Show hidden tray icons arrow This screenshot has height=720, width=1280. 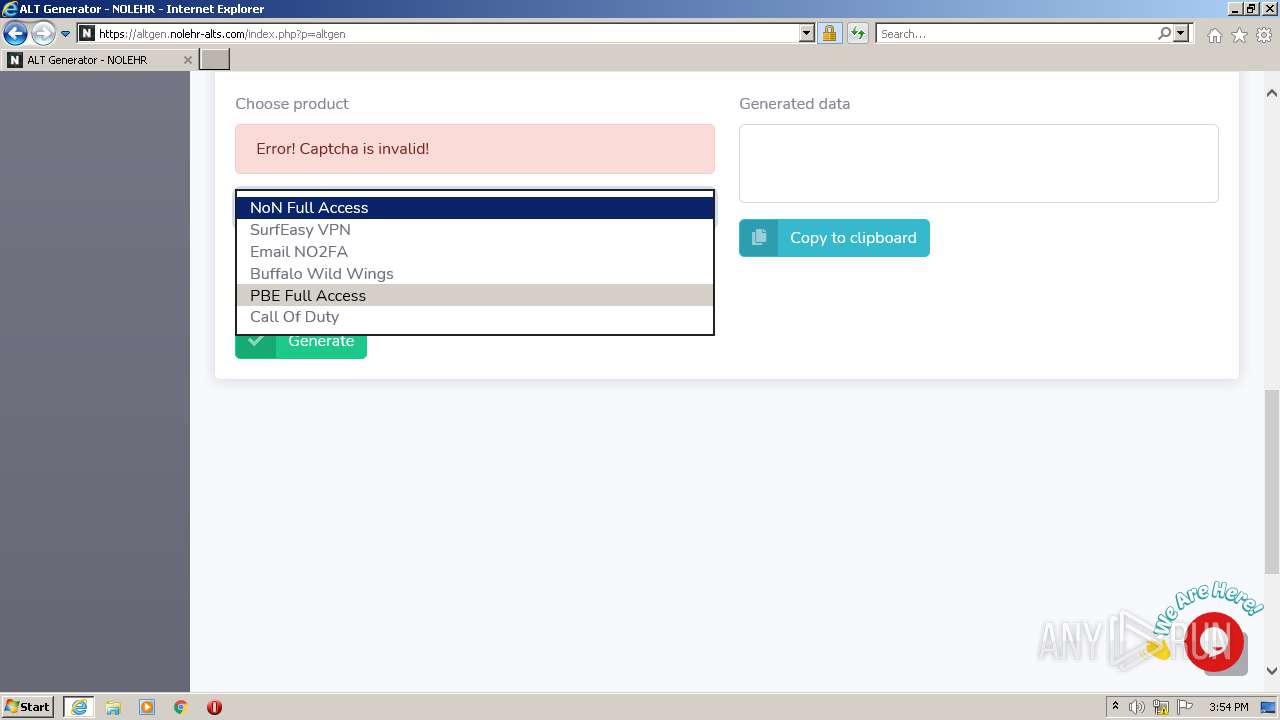(1116, 707)
